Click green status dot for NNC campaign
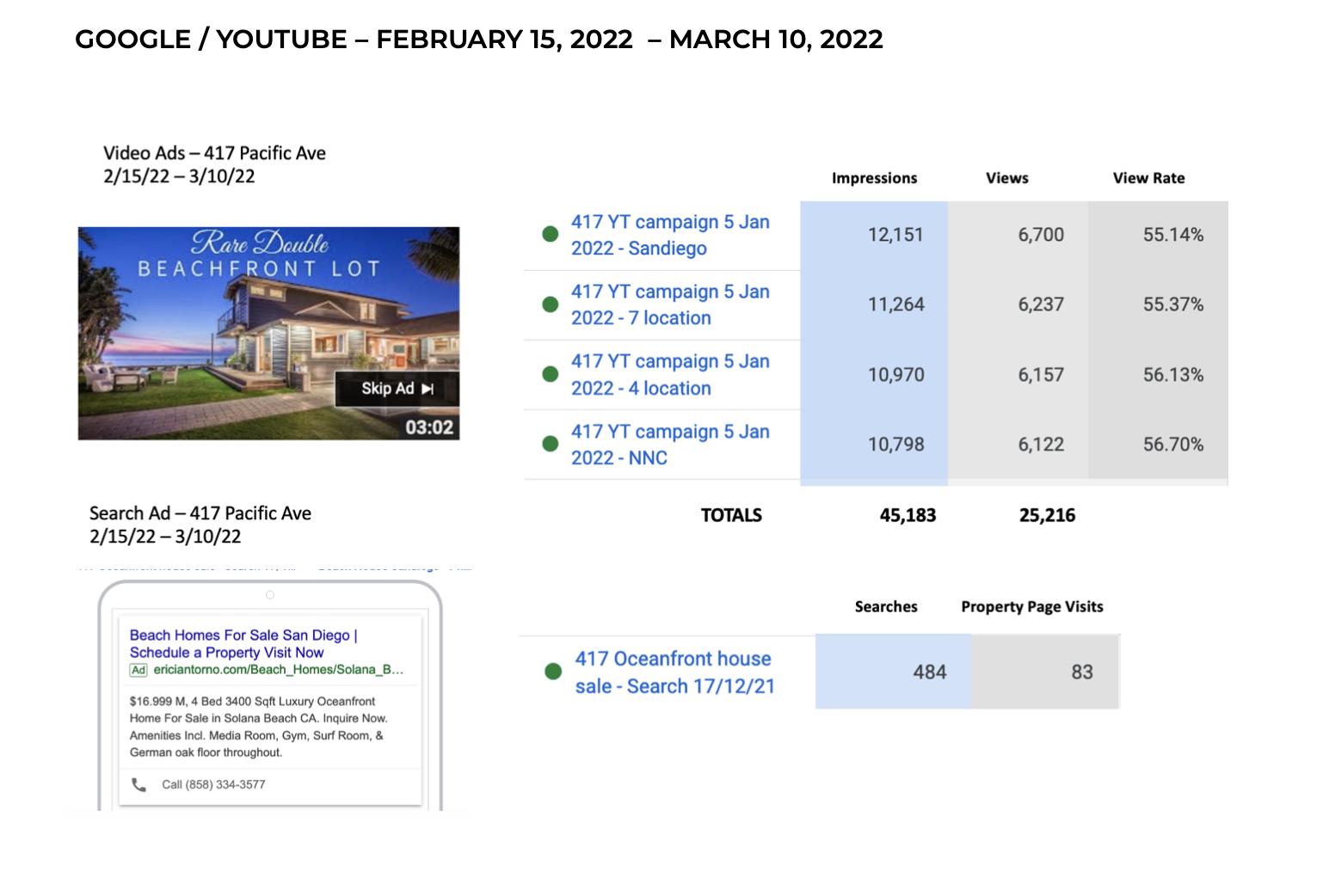Screen dimensions: 1323x896 [551, 444]
